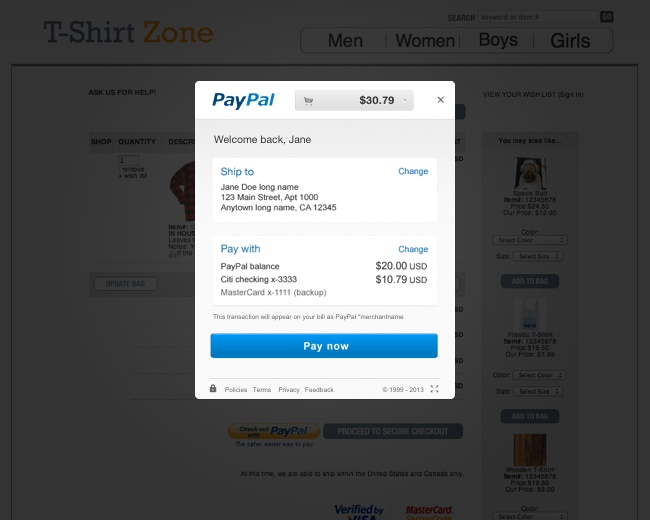Open the Girls category menu
This screenshot has height=520, width=650.
pos(570,41)
